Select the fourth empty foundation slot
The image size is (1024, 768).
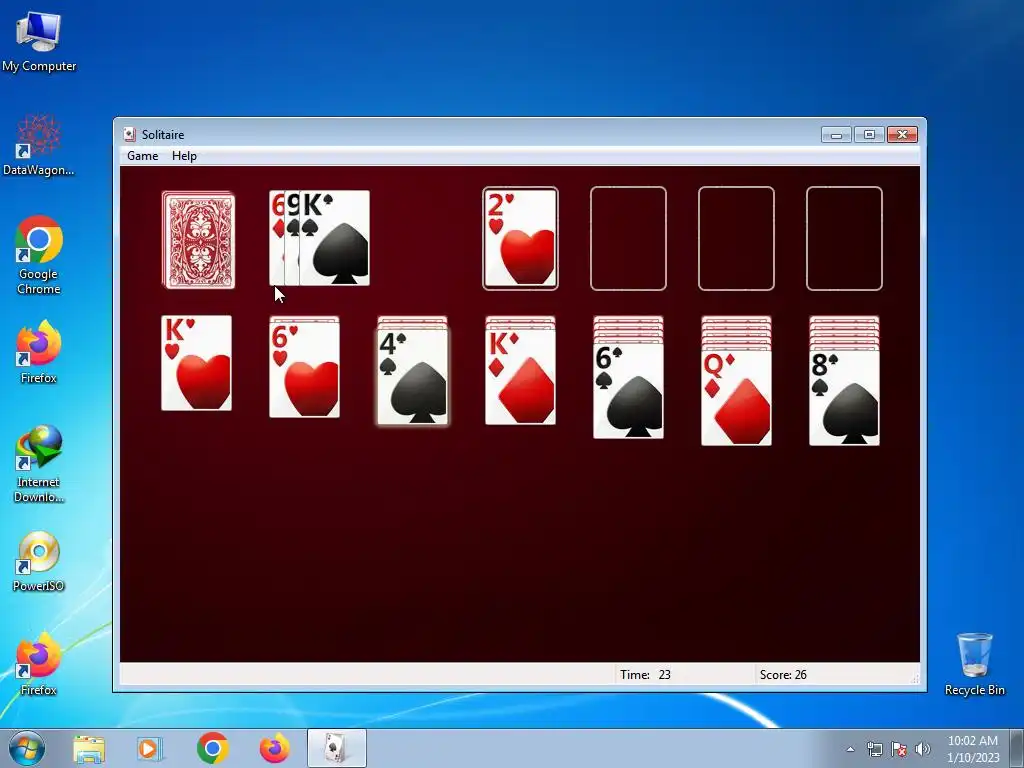click(844, 238)
